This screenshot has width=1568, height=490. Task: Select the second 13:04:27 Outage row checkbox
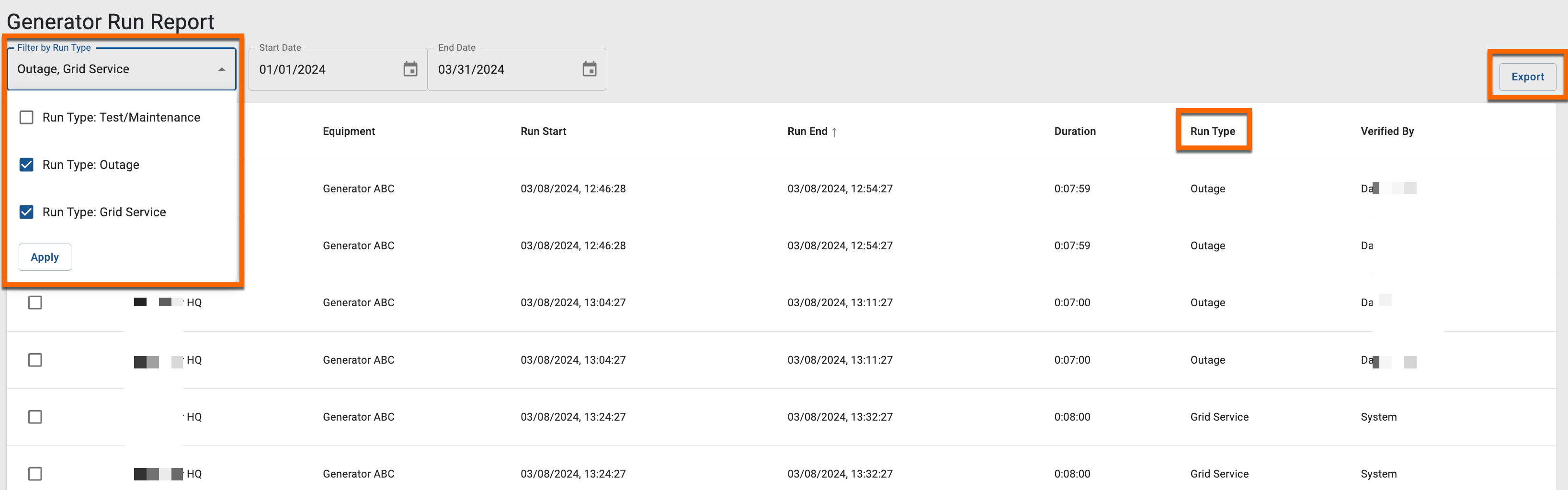click(x=35, y=360)
